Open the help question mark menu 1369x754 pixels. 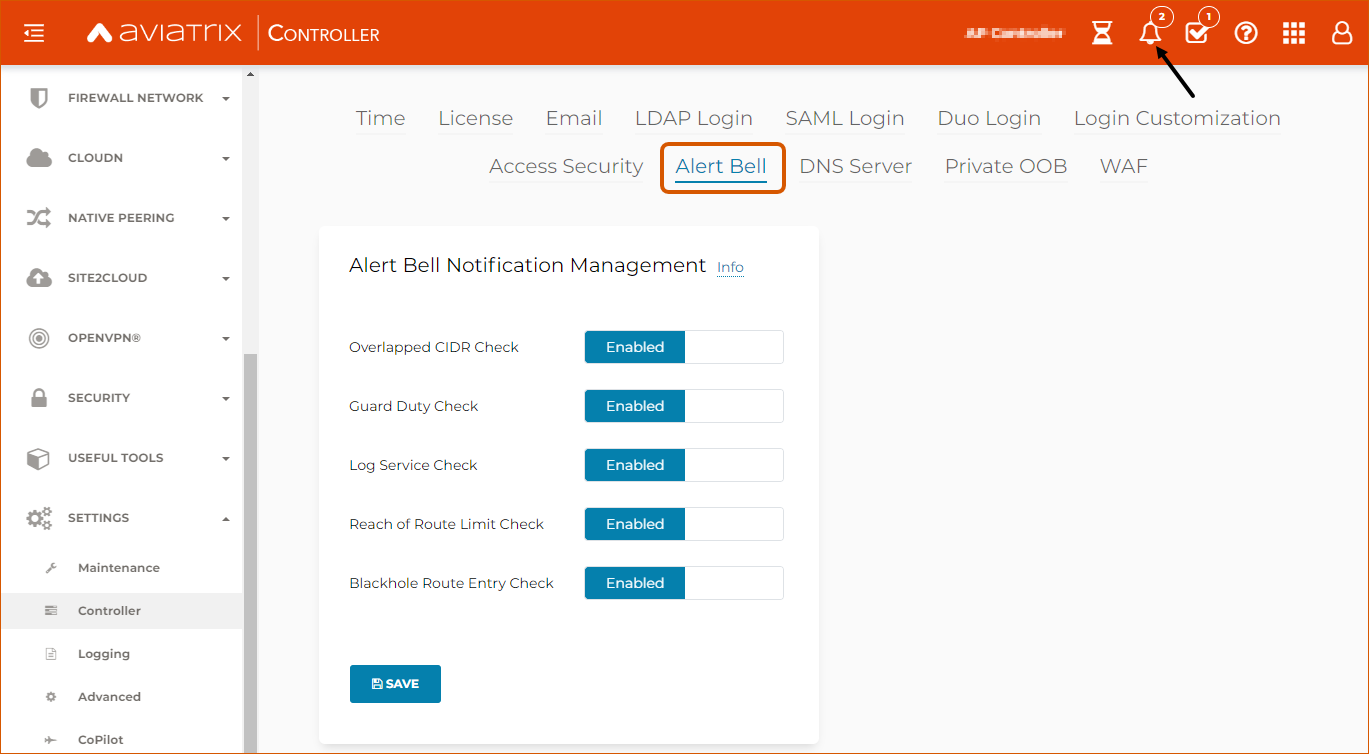pyautogui.click(x=1245, y=33)
